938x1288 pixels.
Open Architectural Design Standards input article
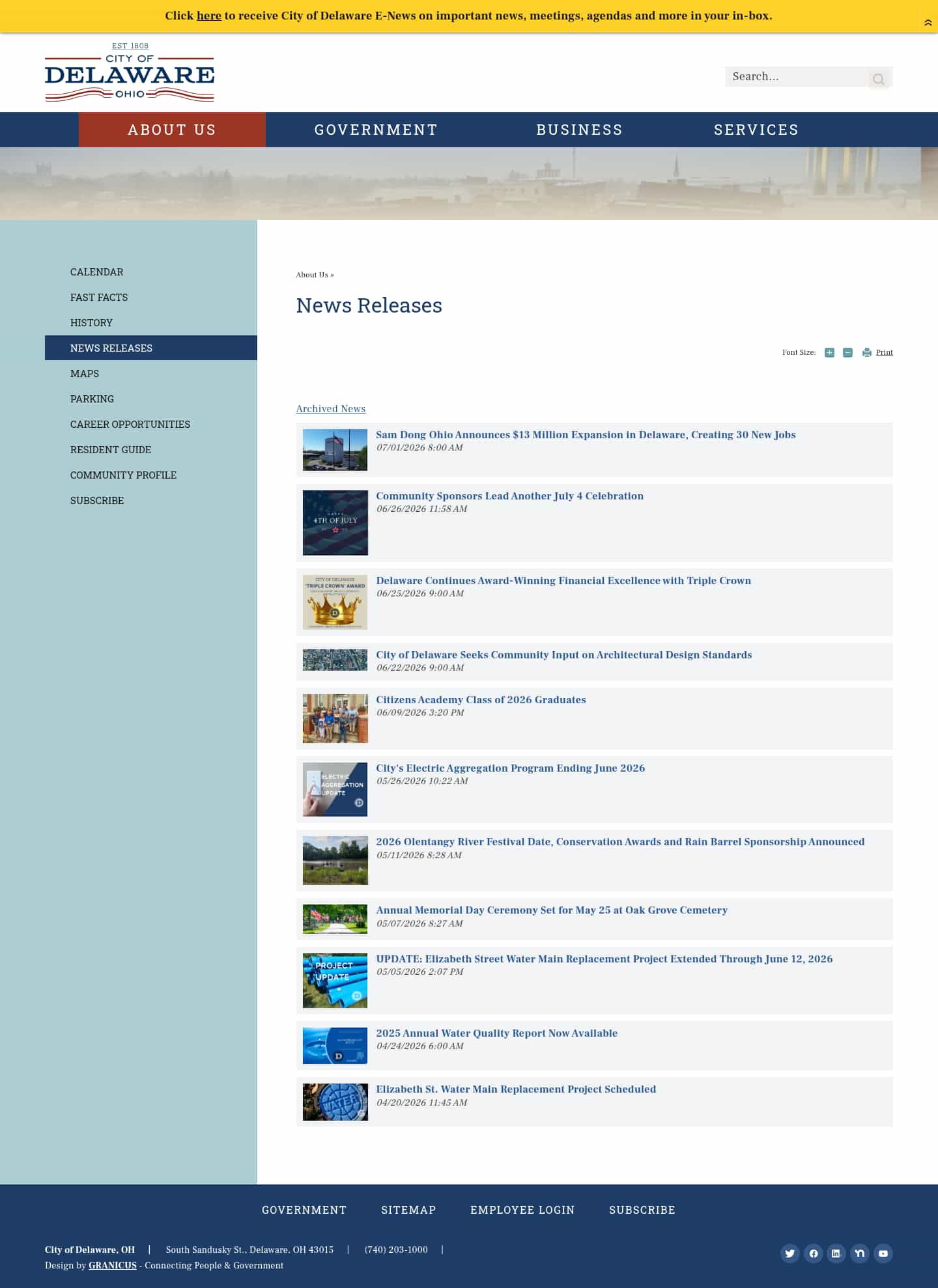pyautogui.click(x=563, y=655)
